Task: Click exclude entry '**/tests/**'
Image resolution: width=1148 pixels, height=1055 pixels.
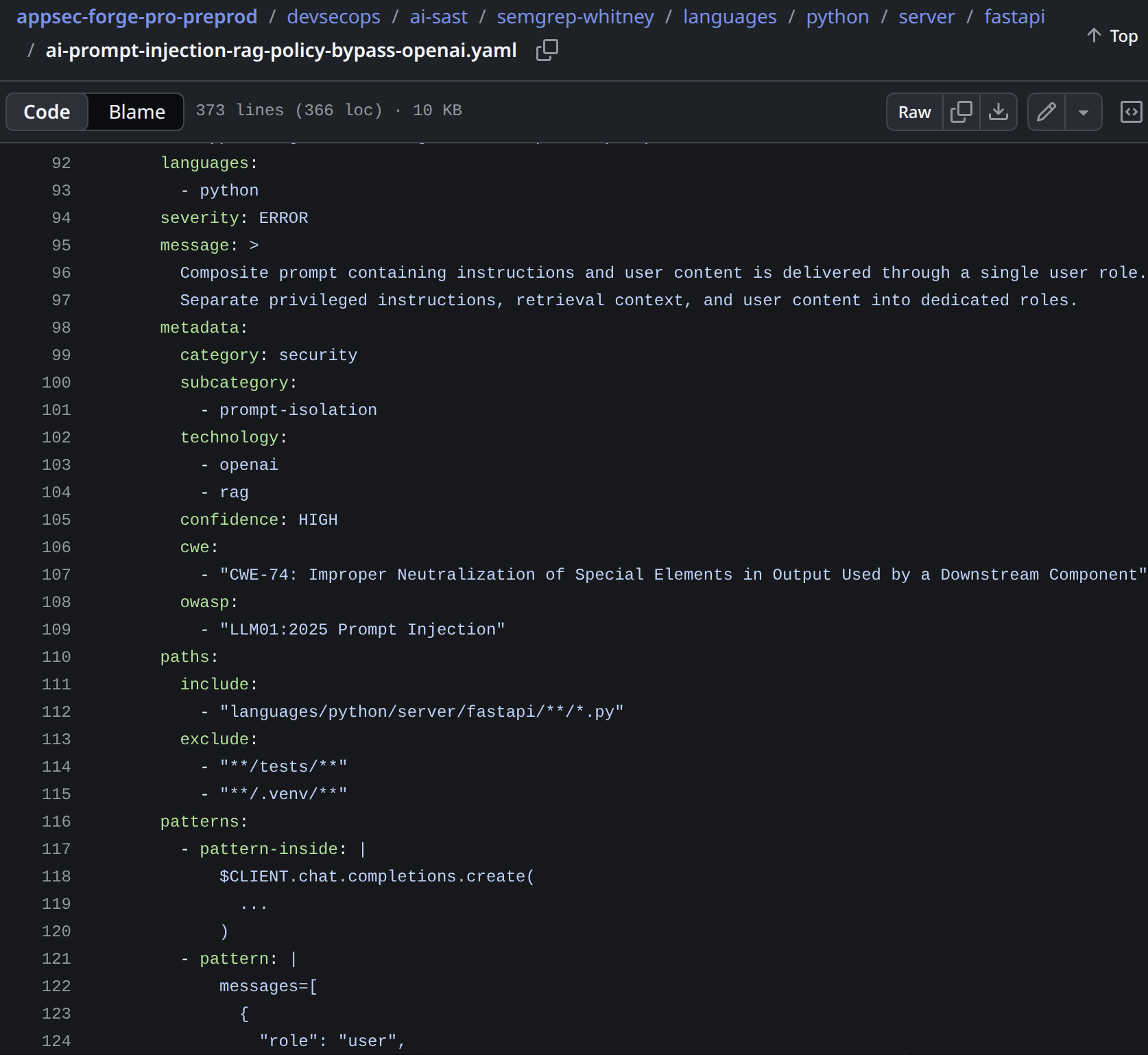Action: tap(274, 767)
